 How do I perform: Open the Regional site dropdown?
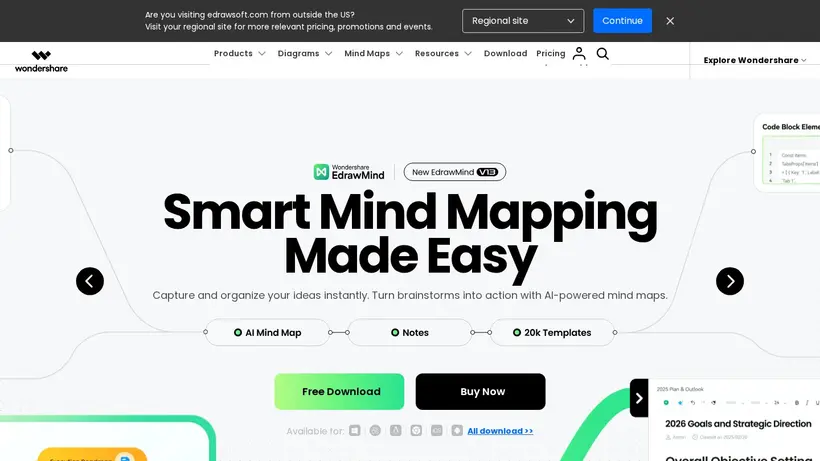coord(523,21)
